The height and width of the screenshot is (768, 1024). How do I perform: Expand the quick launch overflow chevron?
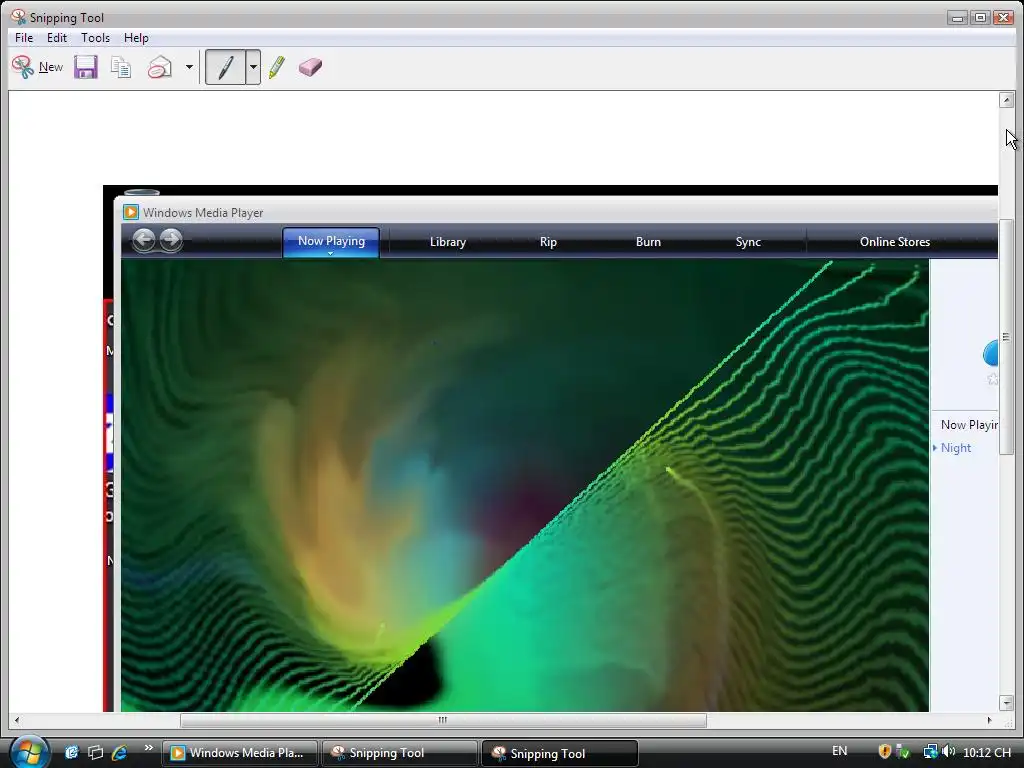(x=148, y=748)
